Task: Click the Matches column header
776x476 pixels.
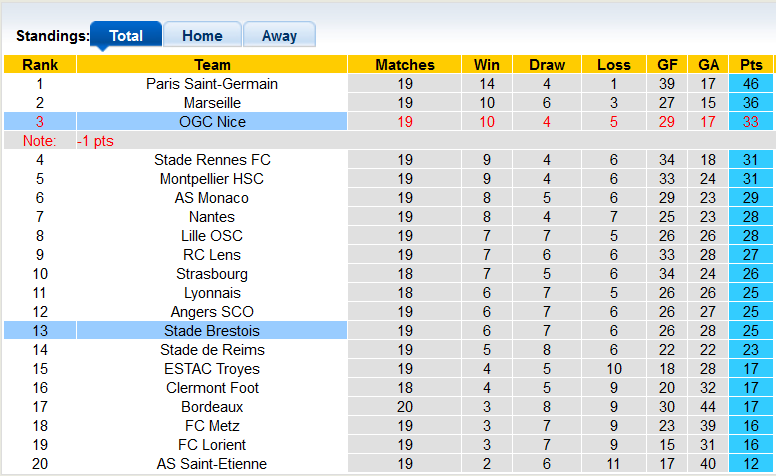Action: tap(405, 65)
